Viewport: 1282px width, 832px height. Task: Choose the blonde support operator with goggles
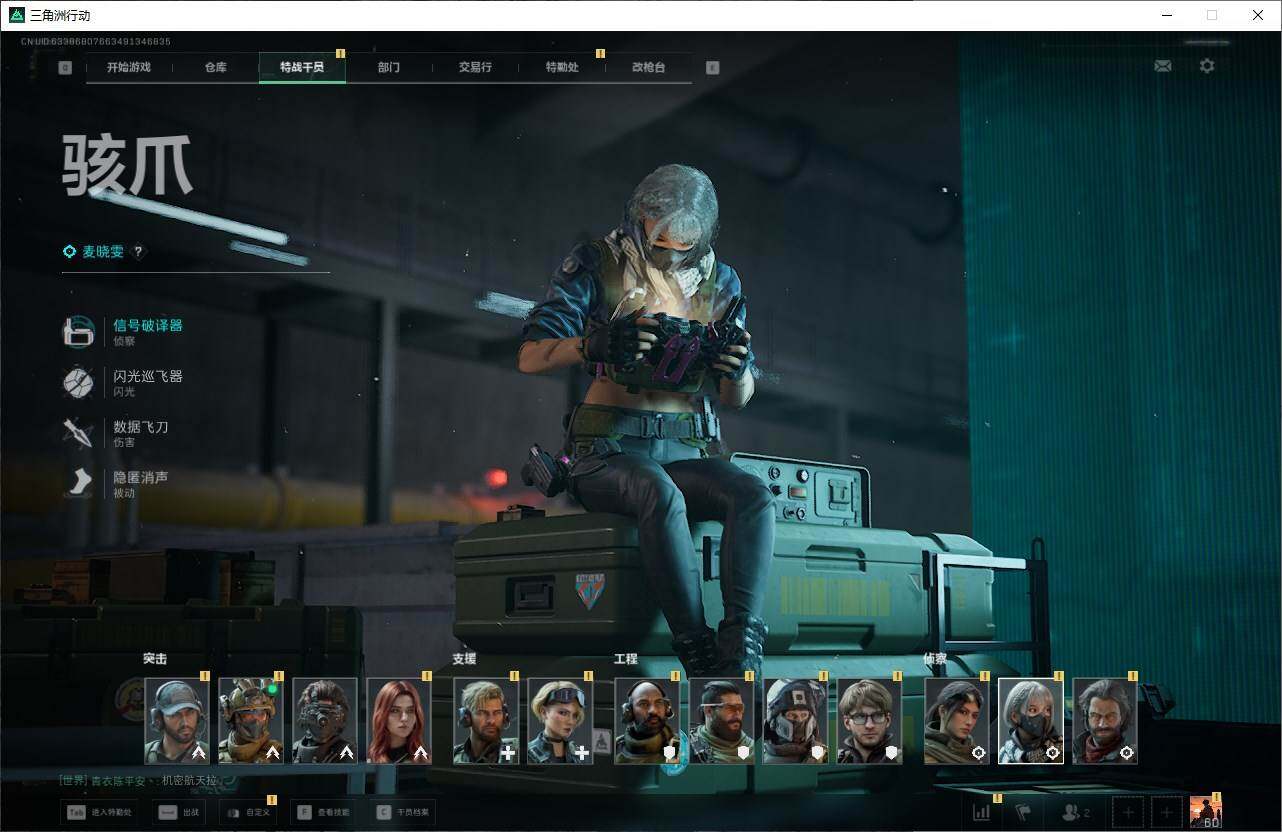tap(560, 721)
